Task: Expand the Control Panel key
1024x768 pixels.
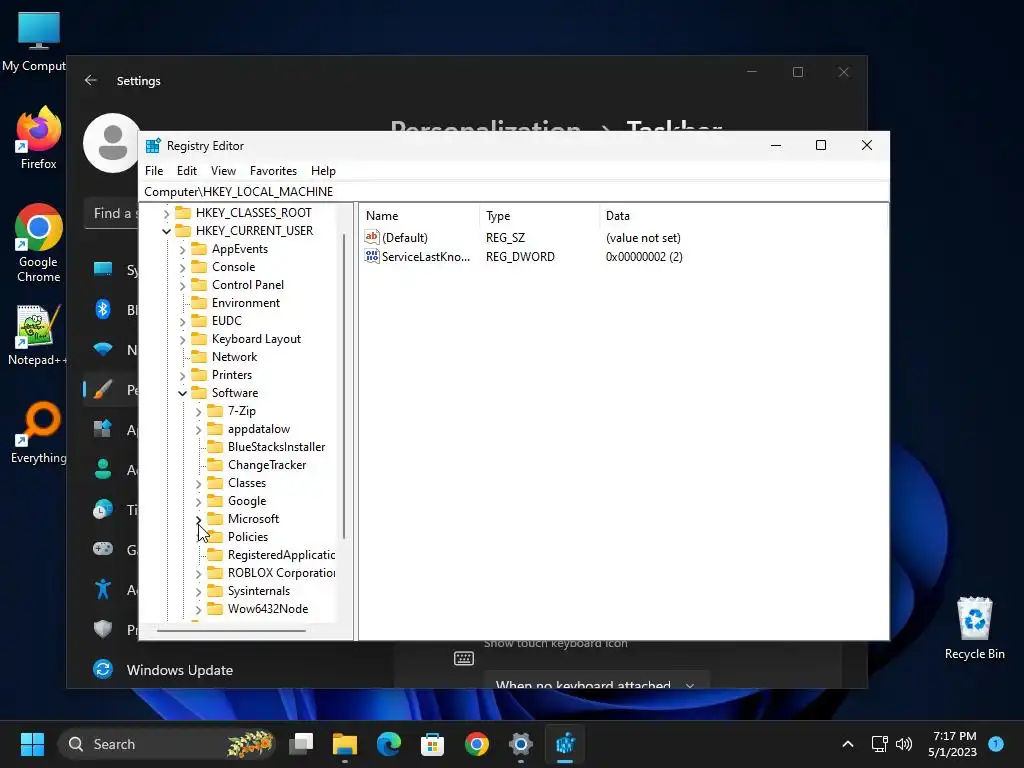Action: click(182, 285)
